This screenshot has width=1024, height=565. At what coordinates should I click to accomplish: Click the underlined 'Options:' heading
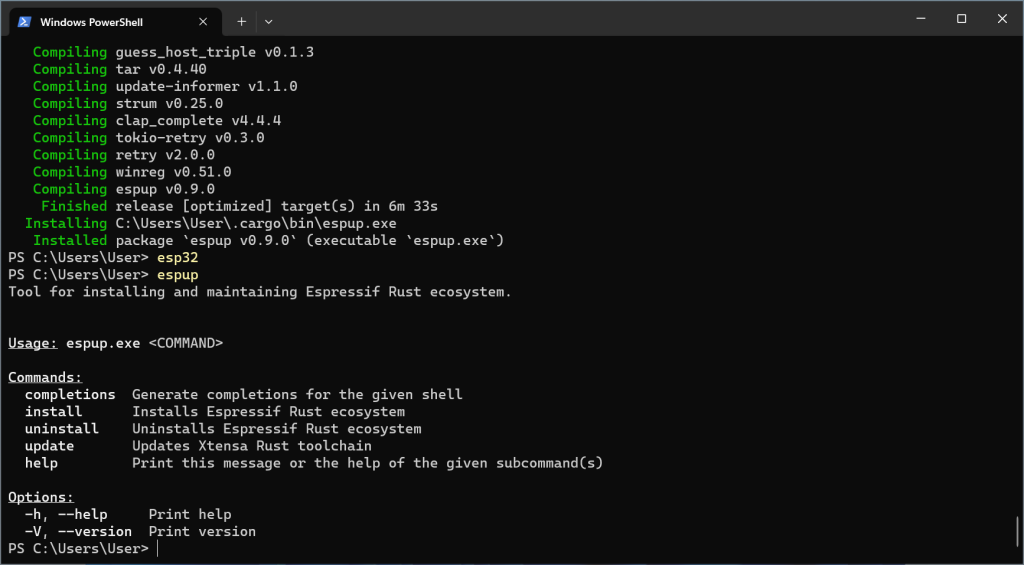click(41, 497)
